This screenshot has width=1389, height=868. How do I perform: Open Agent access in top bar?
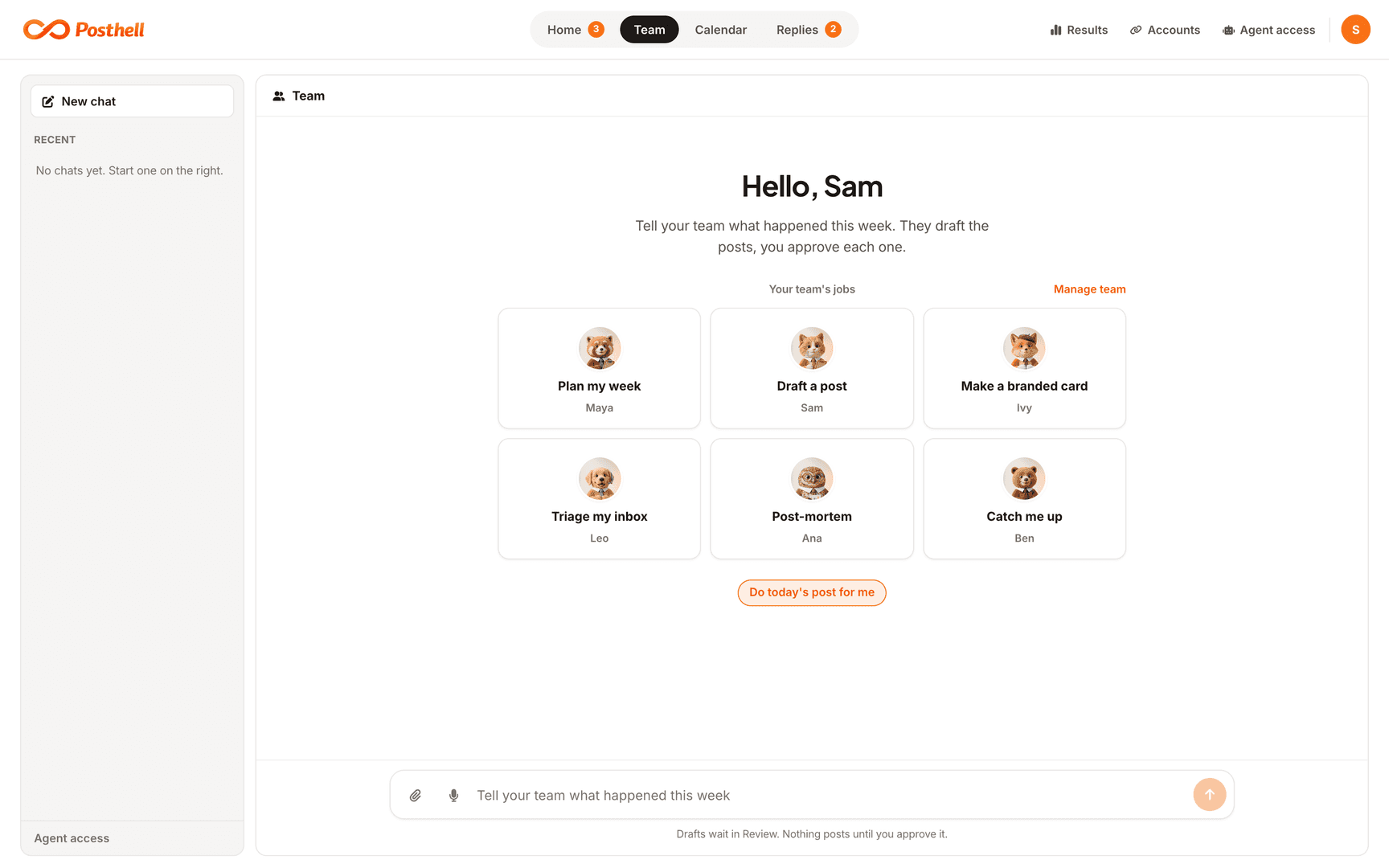(1268, 30)
